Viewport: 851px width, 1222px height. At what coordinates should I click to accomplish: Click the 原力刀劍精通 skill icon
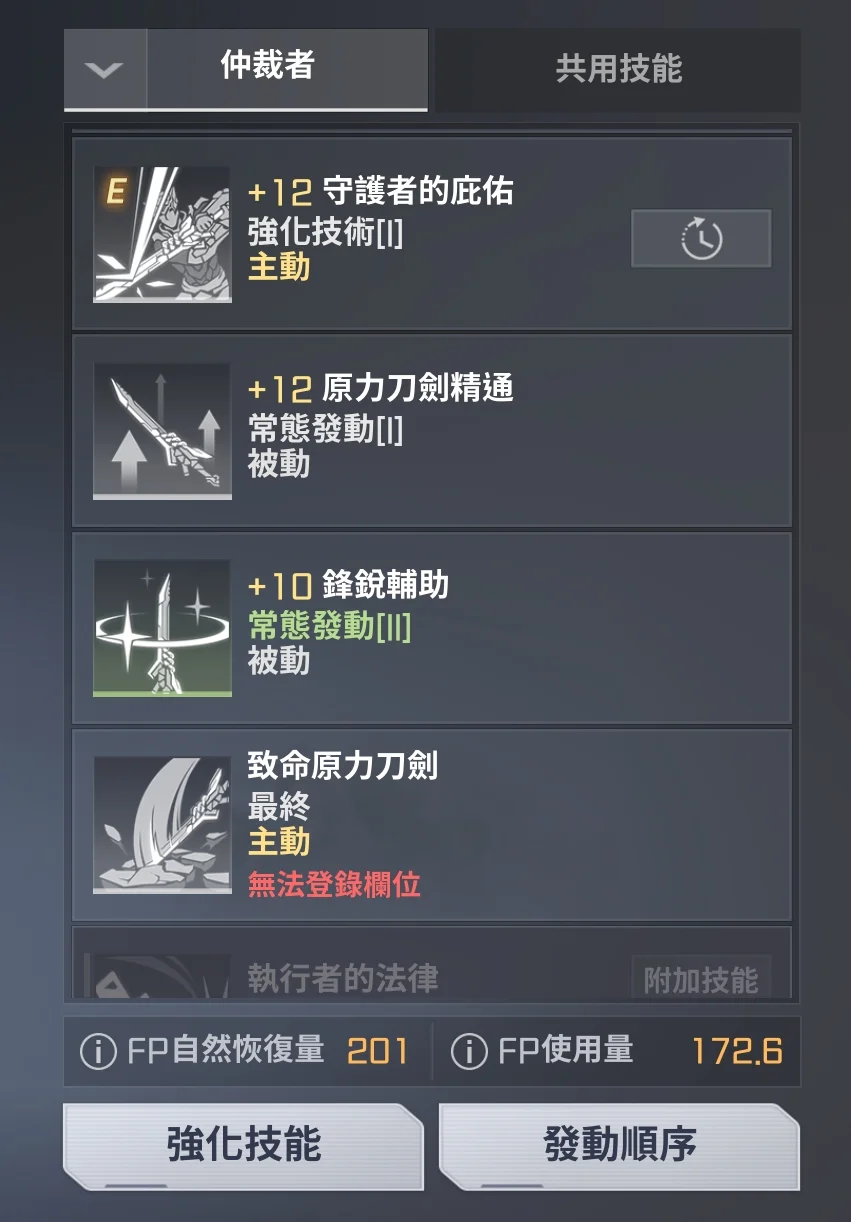163,431
